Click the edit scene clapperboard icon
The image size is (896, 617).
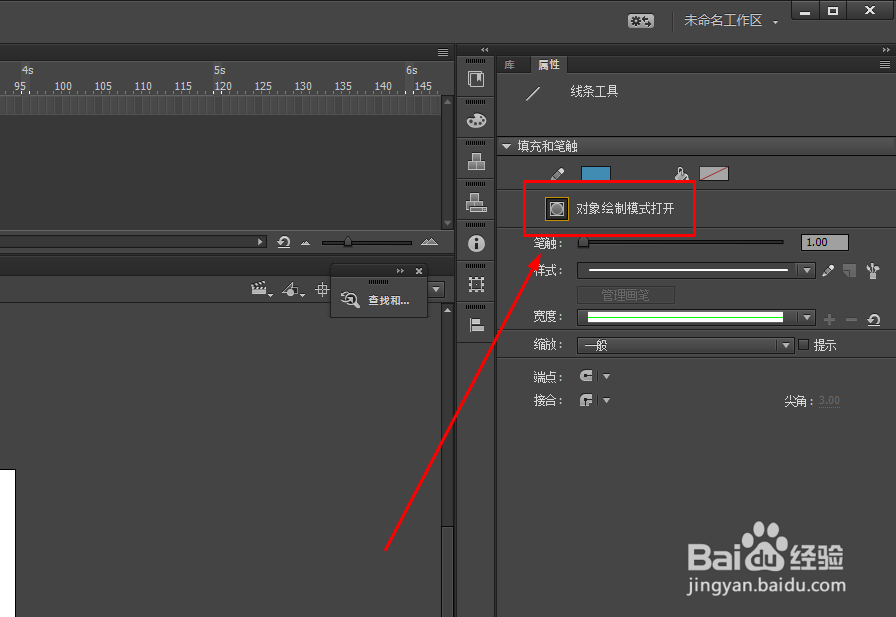click(261, 290)
